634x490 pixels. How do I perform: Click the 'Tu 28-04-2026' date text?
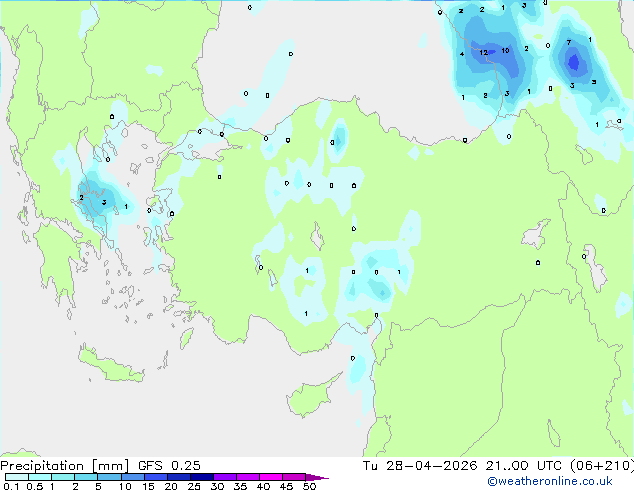(x=420, y=466)
